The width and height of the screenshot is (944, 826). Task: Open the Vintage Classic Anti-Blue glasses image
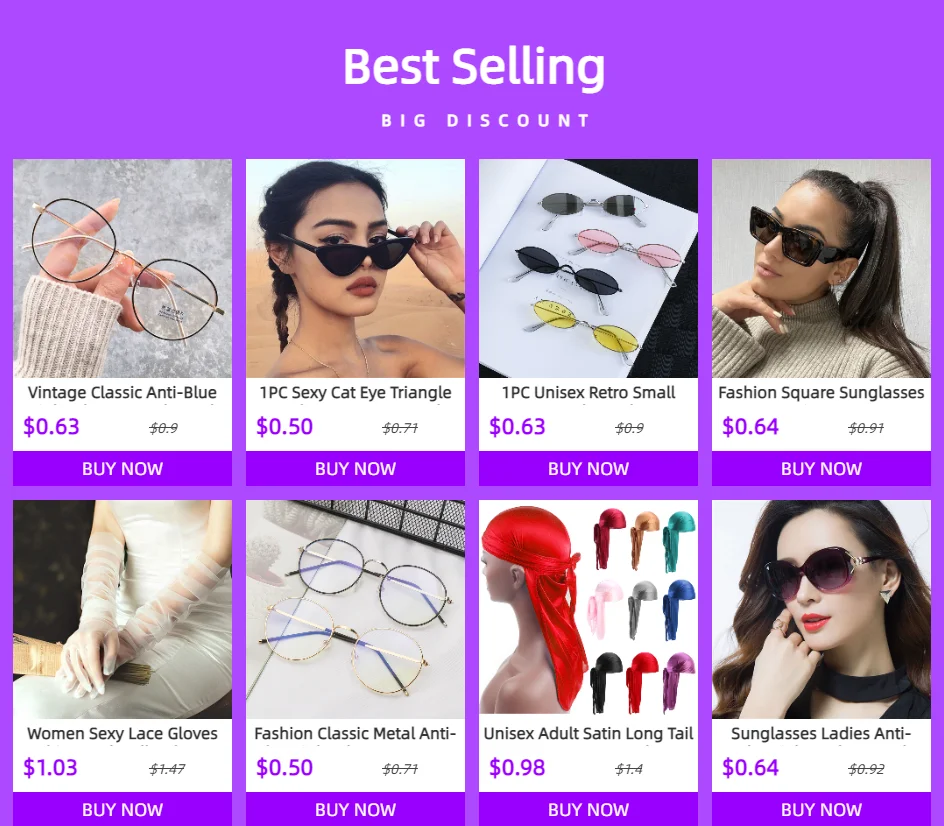(122, 269)
